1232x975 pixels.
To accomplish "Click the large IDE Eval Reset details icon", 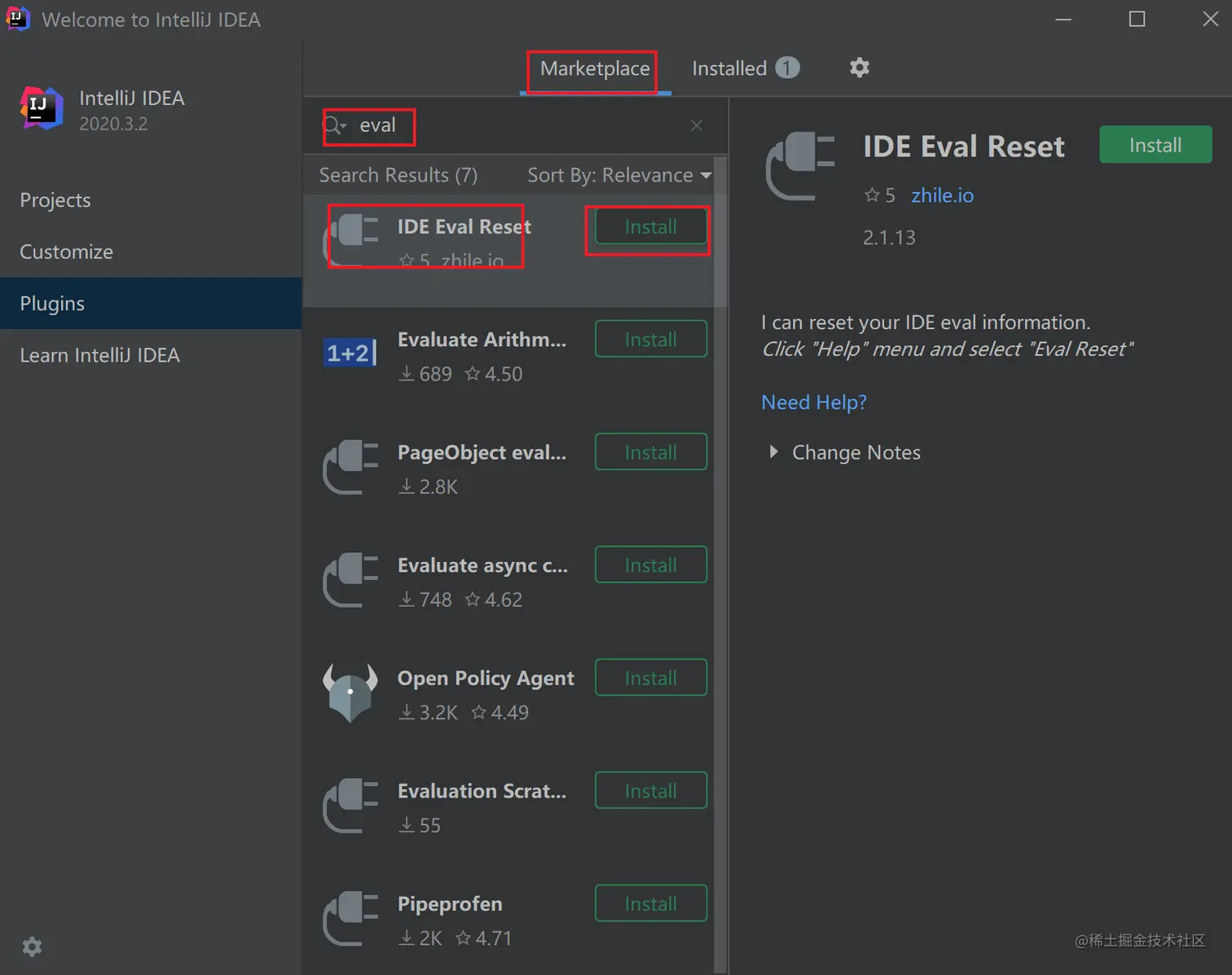I will 801,166.
